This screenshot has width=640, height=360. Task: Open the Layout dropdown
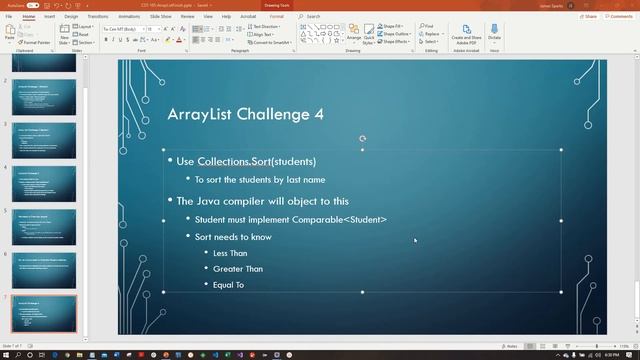tap(83, 27)
